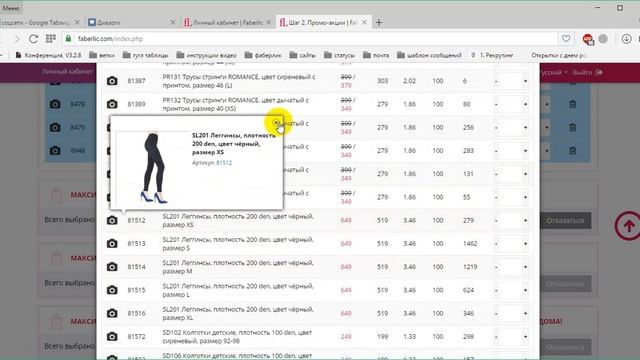Reload the page with browser refresh button
The height and width of the screenshot is (360, 640).
click(x=33, y=39)
